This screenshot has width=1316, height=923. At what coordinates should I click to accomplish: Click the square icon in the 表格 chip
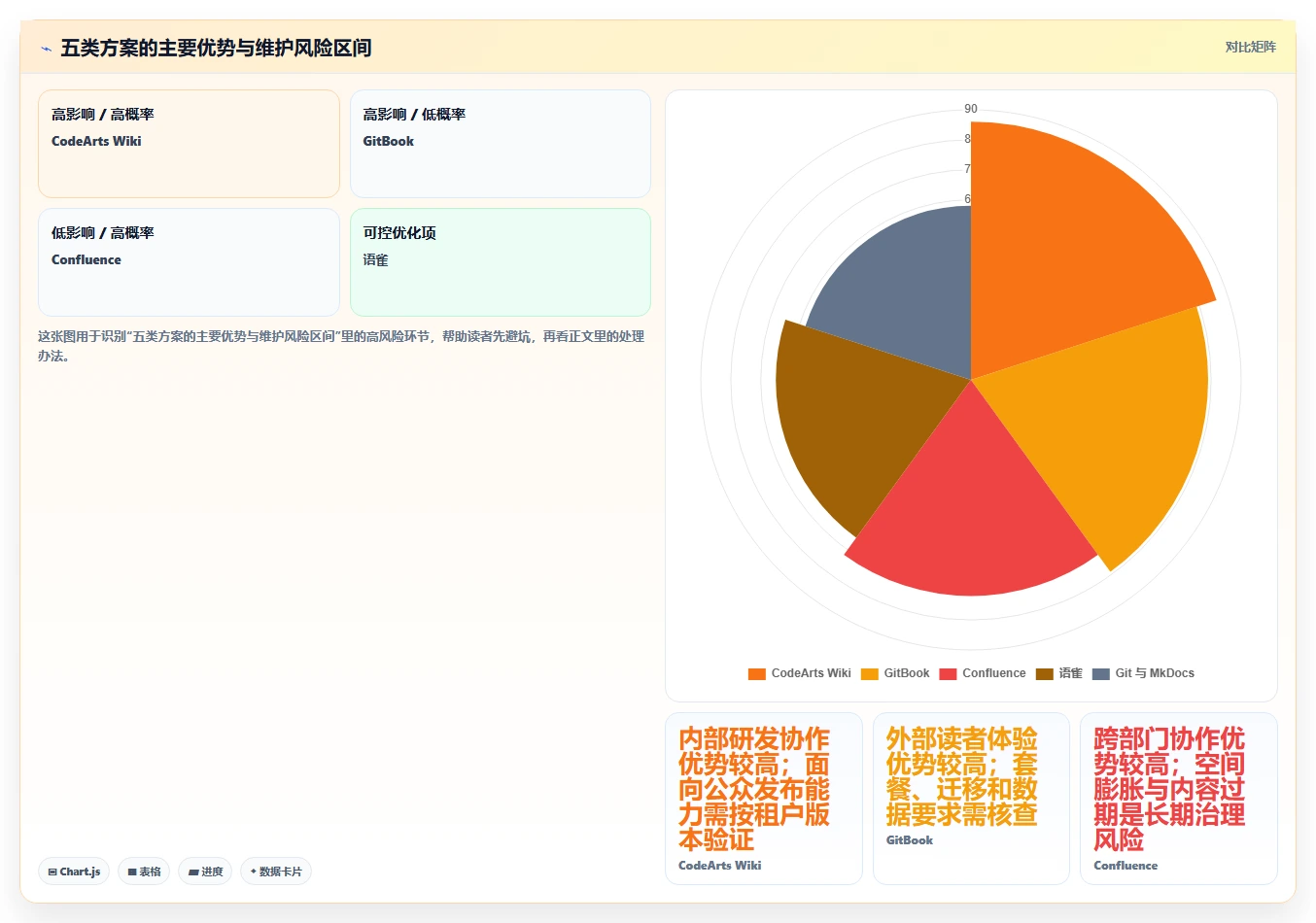(x=132, y=872)
